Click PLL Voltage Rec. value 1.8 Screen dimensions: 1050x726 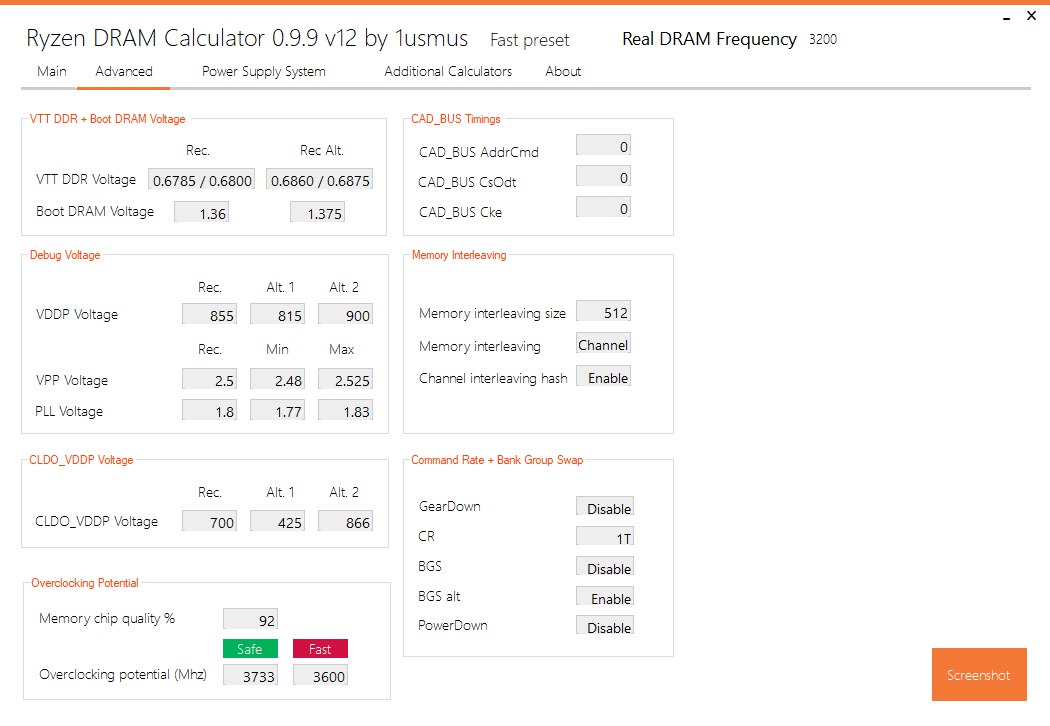(x=209, y=410)
